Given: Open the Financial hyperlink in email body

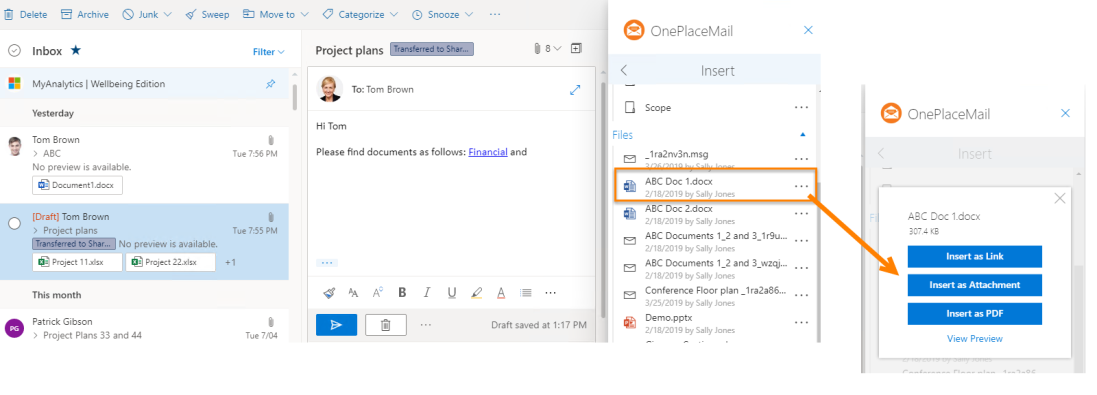Looking at the screenshot, I should click(x=488, y=152).
